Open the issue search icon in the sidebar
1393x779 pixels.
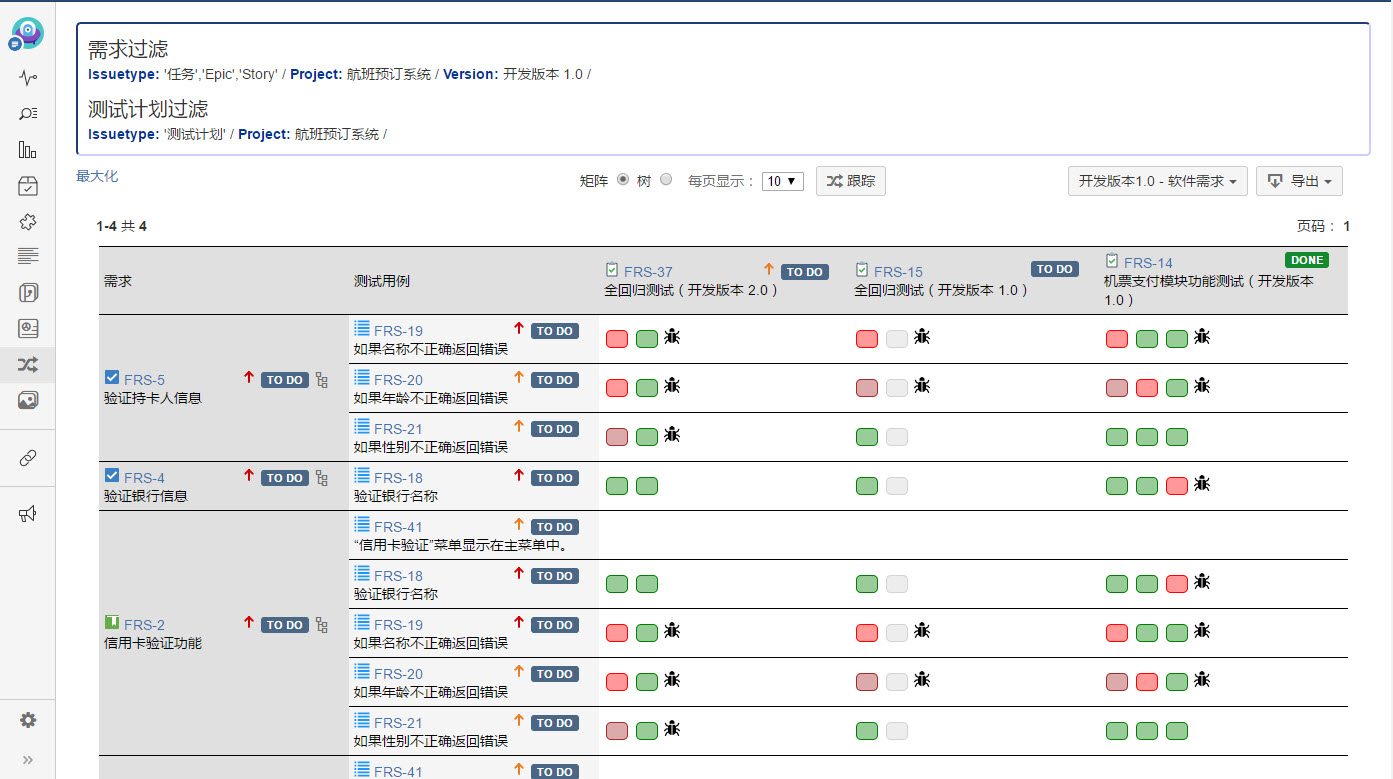[x=28, y=114]
